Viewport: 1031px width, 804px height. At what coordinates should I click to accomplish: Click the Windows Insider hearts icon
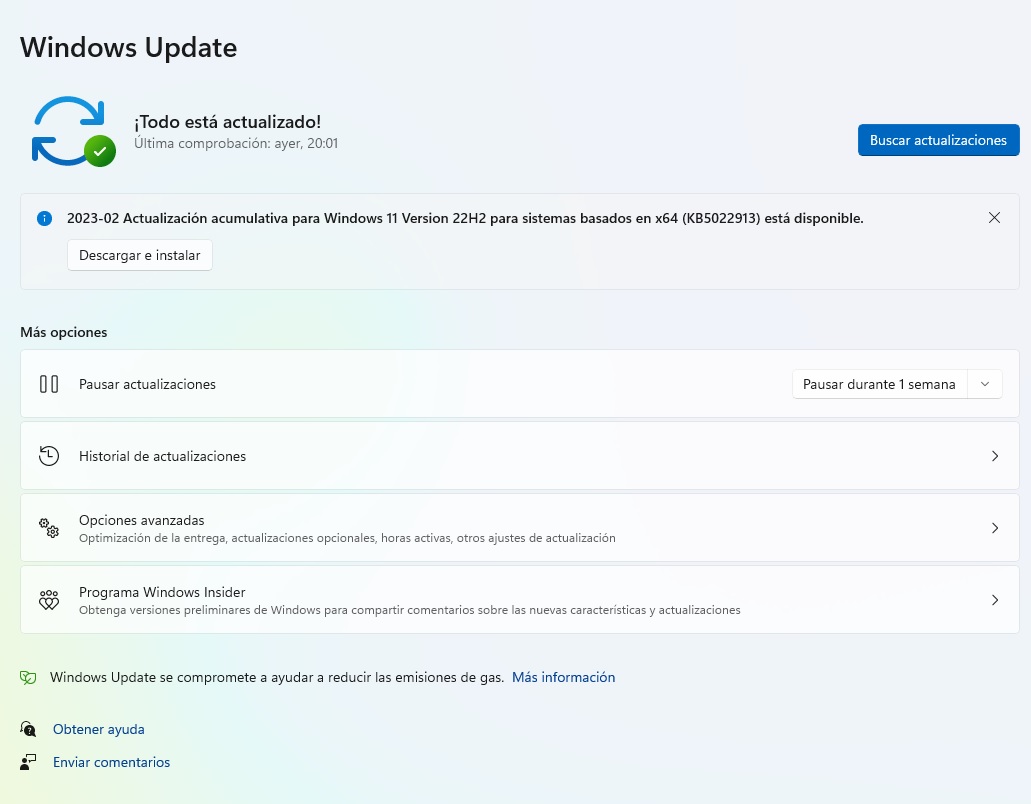[x=49, y=600]
